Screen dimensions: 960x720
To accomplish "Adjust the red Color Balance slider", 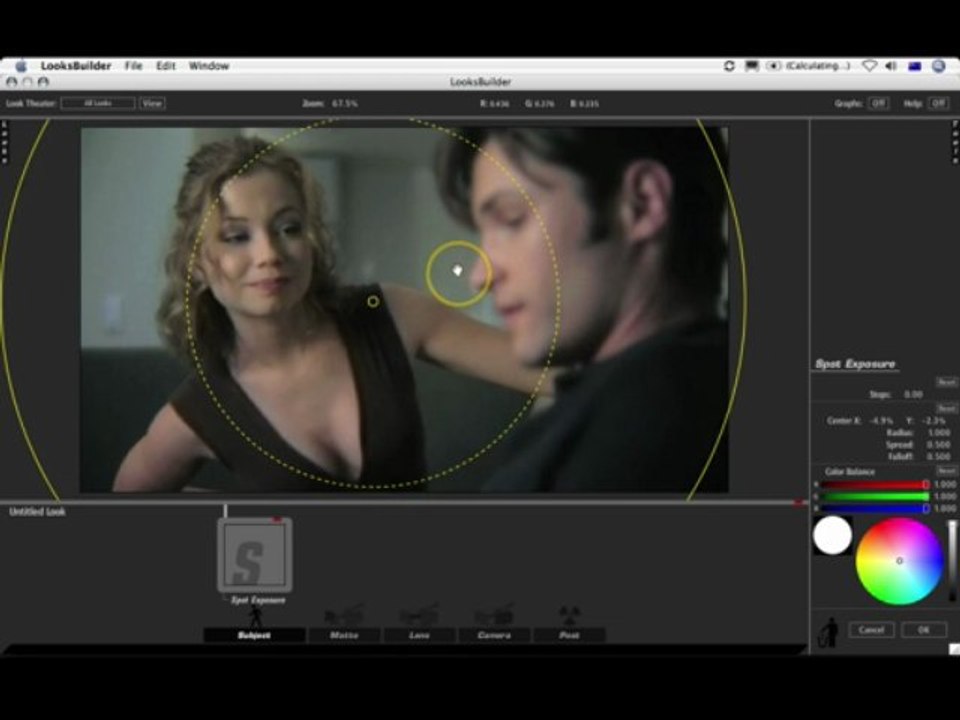I will [875, 484].
